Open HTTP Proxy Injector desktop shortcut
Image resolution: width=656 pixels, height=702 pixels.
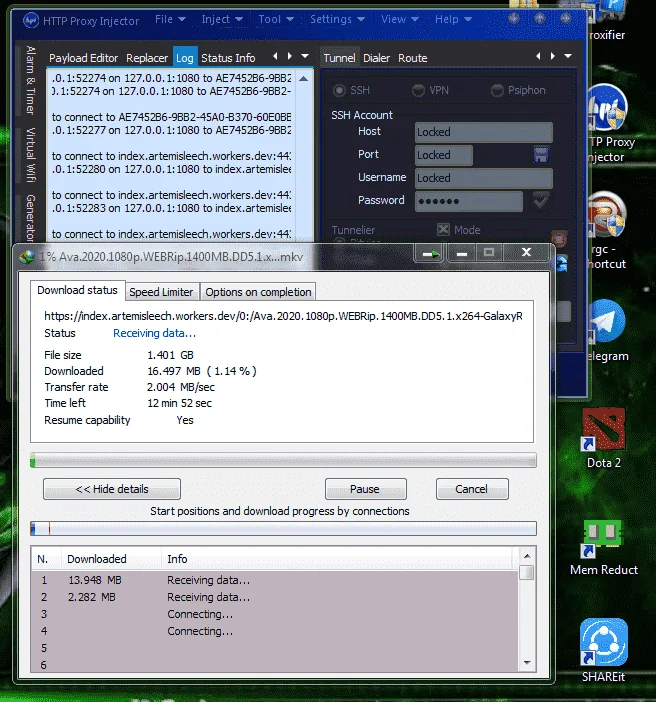point(607,124)
